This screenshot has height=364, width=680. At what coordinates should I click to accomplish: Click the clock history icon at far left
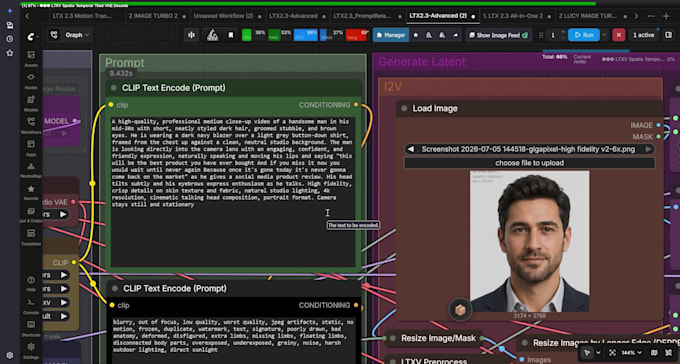10,39
